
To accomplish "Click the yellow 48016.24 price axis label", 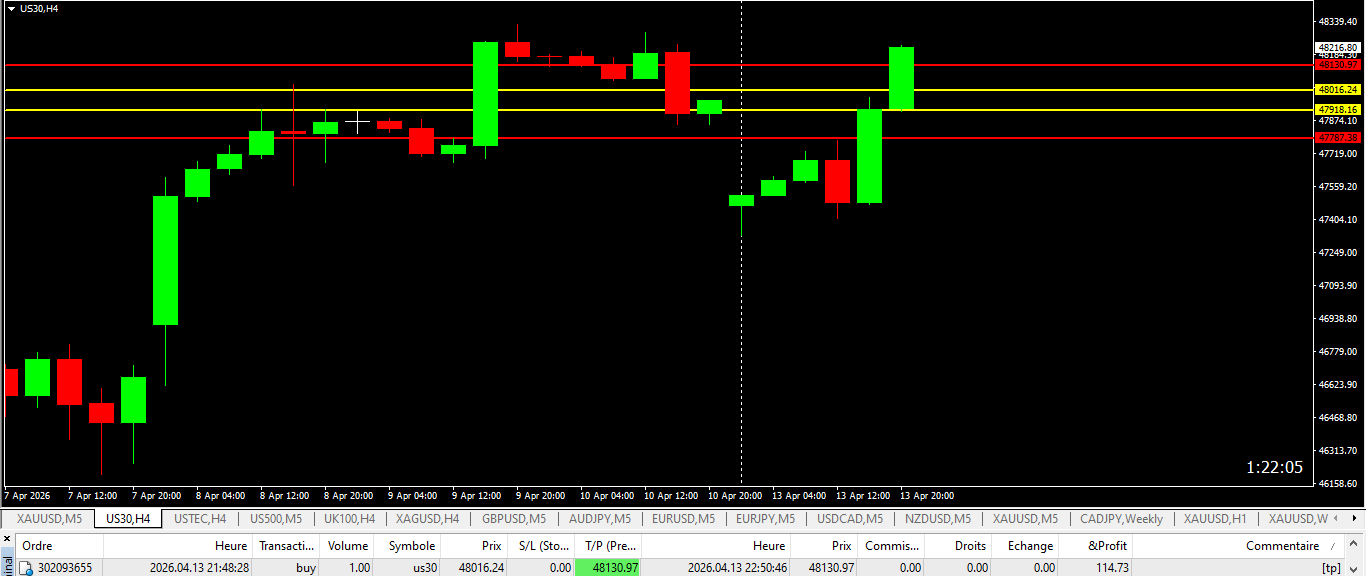I will 1338,90.
